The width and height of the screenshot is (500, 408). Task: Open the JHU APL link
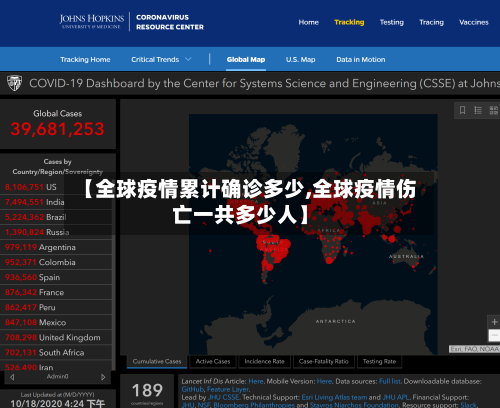tap(396, 397)
